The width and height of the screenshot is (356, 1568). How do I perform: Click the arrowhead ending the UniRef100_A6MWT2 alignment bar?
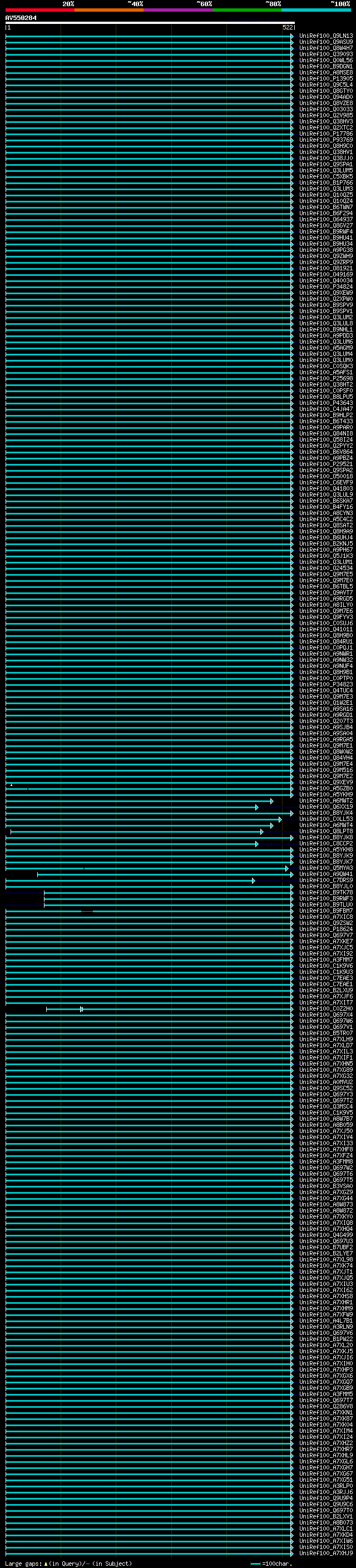pos(272,801)
